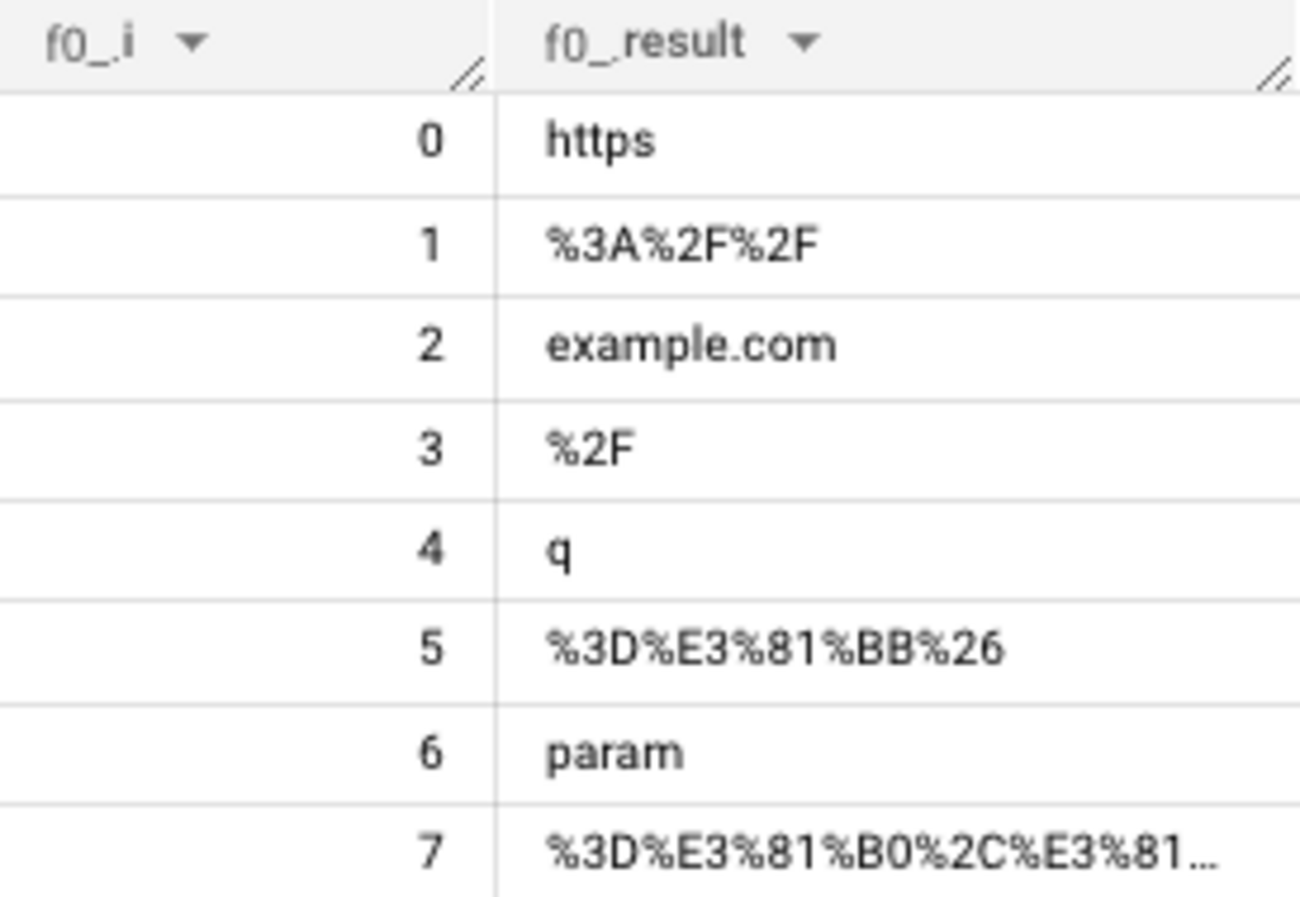Click index cell with value 5
The width and height of the screenshot is (1300, 897).
[429, 650]
